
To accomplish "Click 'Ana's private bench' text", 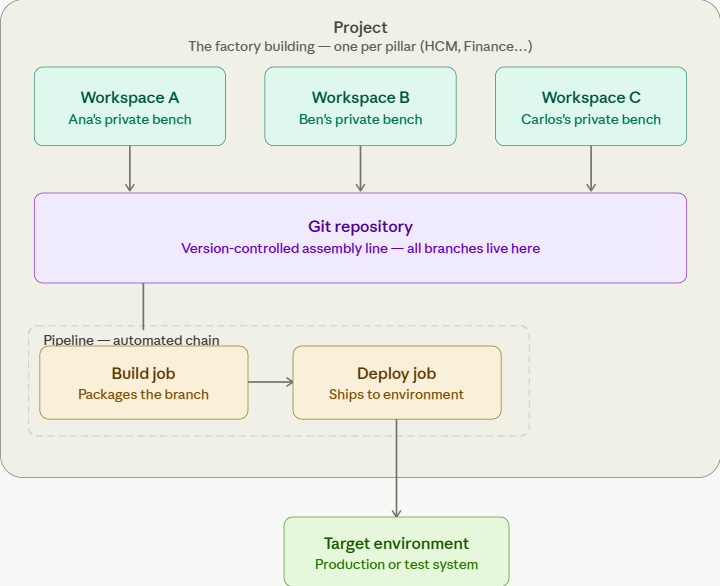I will pyautogui.click(x=130, y=119).
